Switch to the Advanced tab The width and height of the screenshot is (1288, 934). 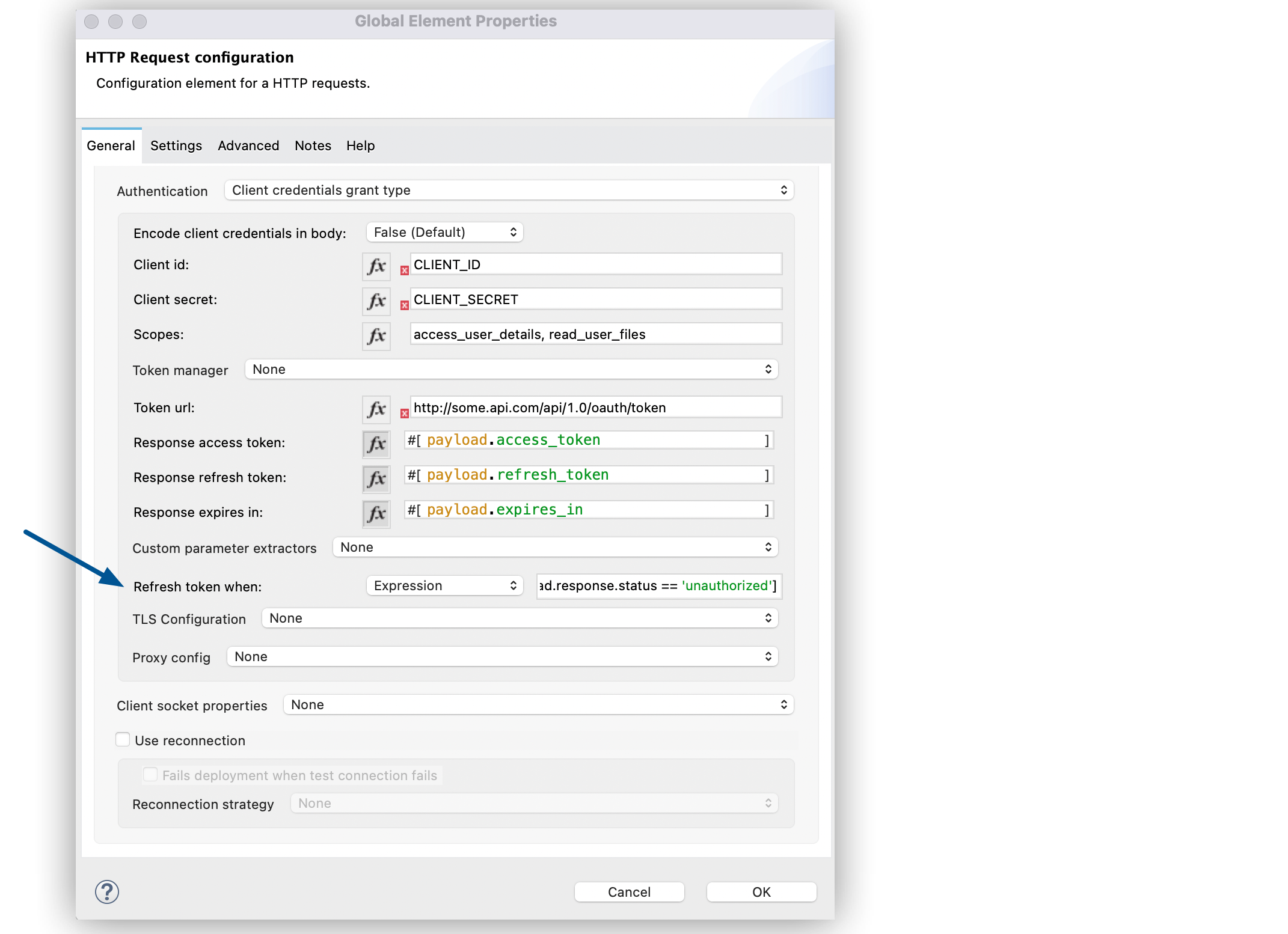coord(248,145)
